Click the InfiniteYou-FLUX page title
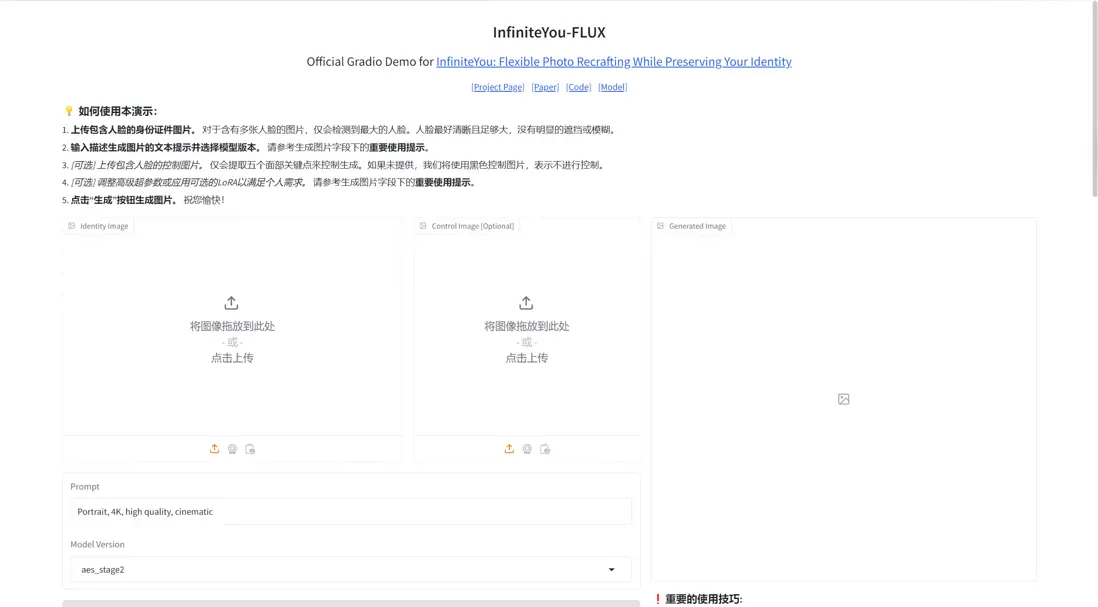 pyautogui.click(x=549, y=32)
